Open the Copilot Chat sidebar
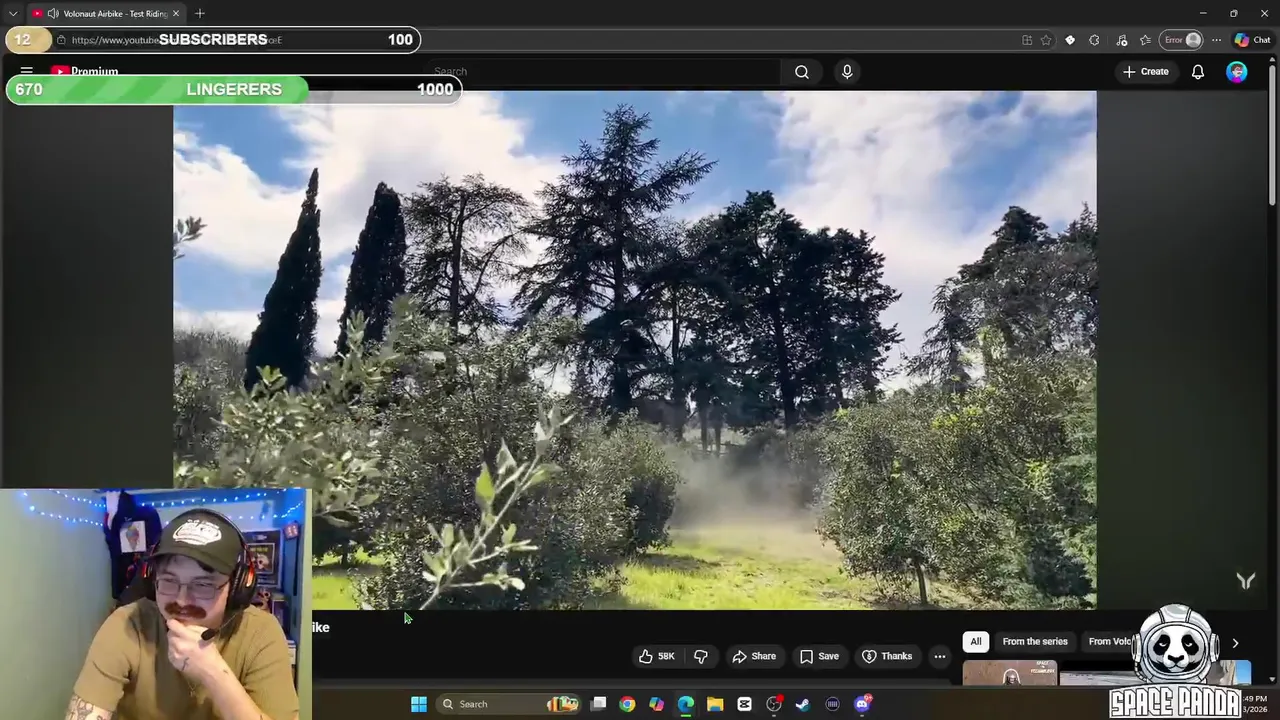This screenshot has width=1280, height=720. tap(1252, 40)
